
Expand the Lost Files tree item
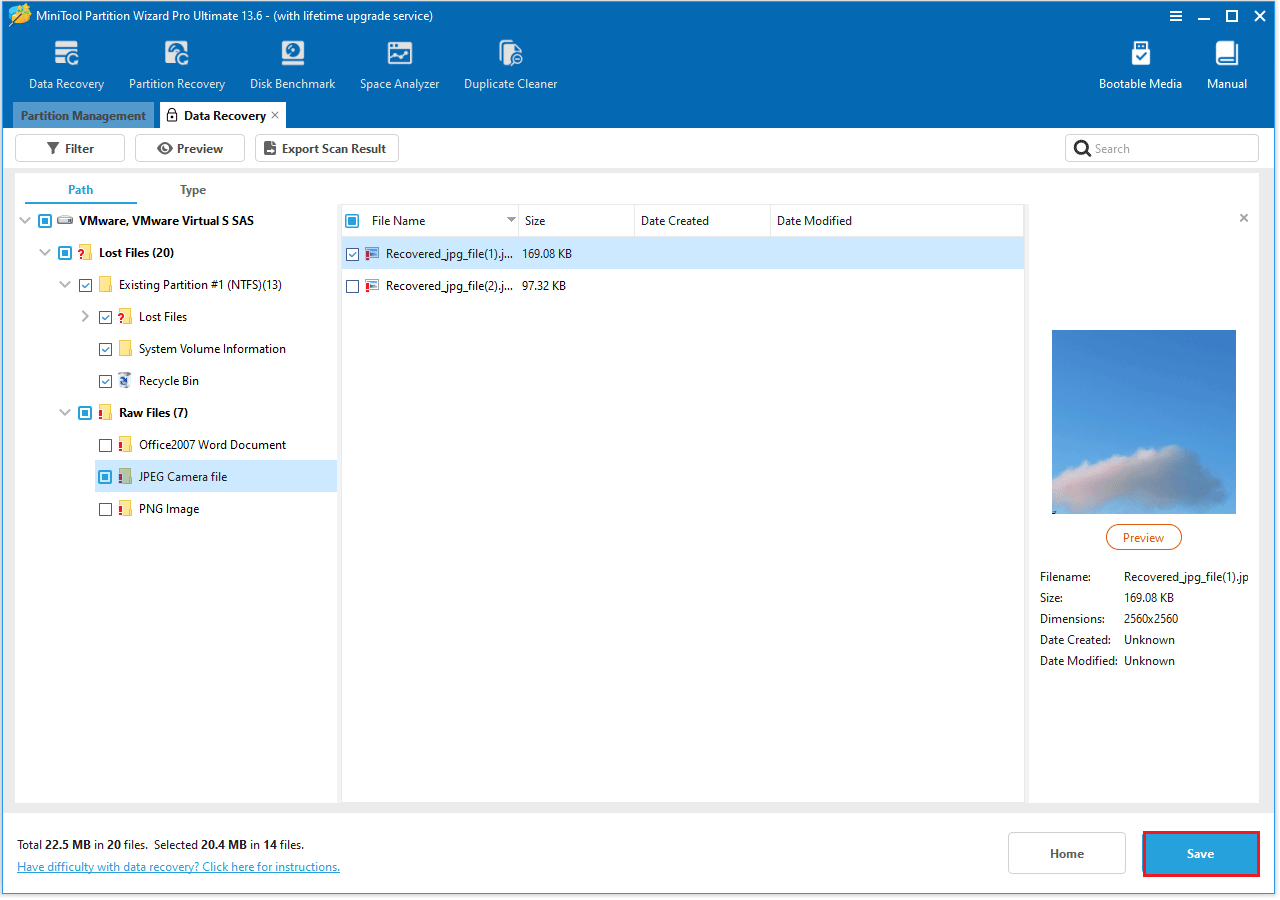coord(85,316)
